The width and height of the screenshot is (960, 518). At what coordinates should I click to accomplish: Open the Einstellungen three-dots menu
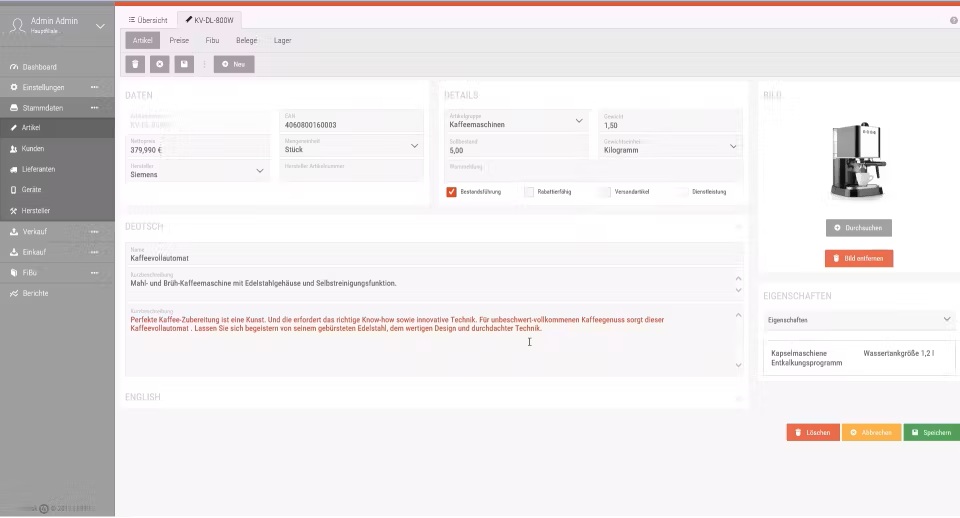(x=94, y=88)
